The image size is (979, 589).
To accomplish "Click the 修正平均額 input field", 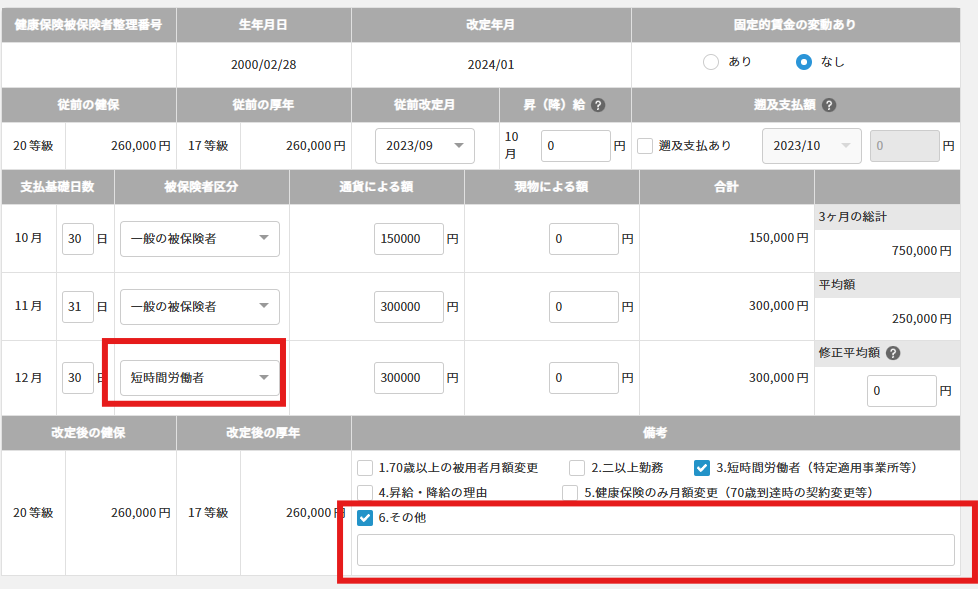I will tap(899, 390).
